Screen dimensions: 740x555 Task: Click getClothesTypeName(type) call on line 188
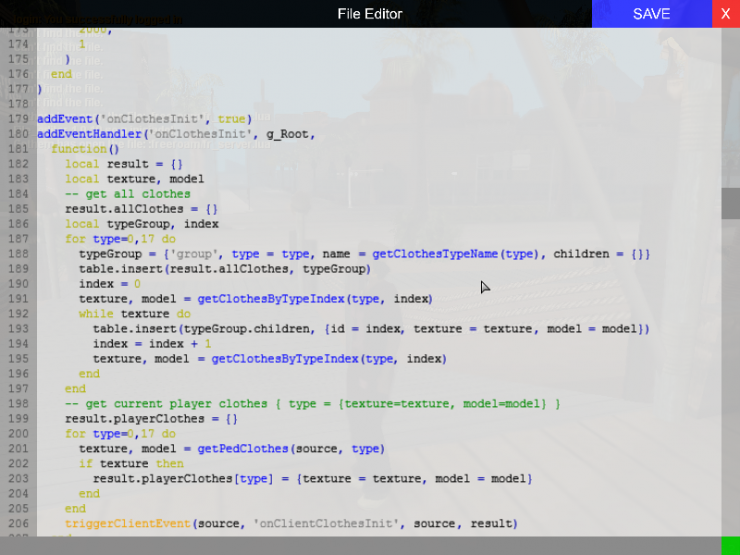(455, 254)
